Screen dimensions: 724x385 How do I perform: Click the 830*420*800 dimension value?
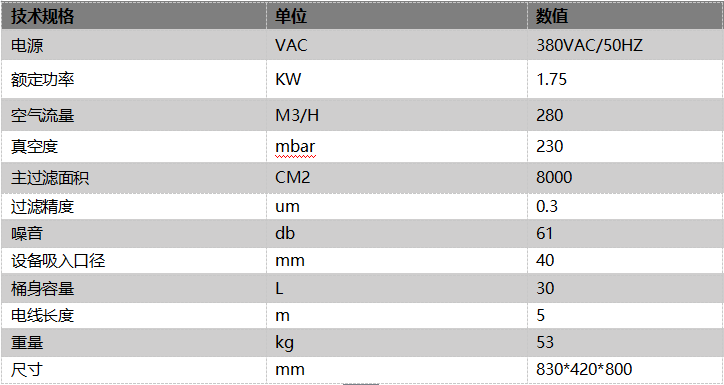[584, 369]
